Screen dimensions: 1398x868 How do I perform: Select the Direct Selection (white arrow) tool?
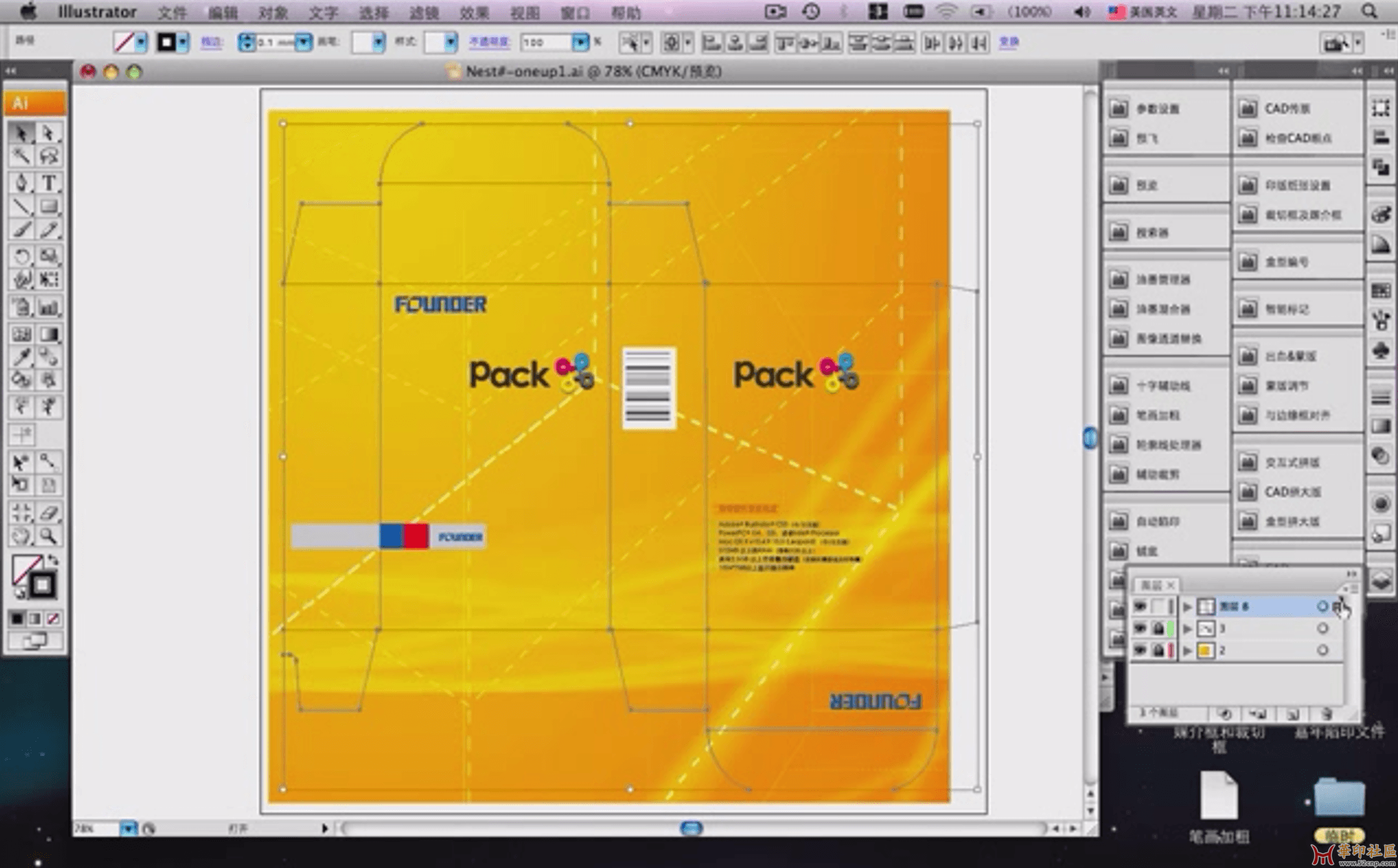point(48,132)
